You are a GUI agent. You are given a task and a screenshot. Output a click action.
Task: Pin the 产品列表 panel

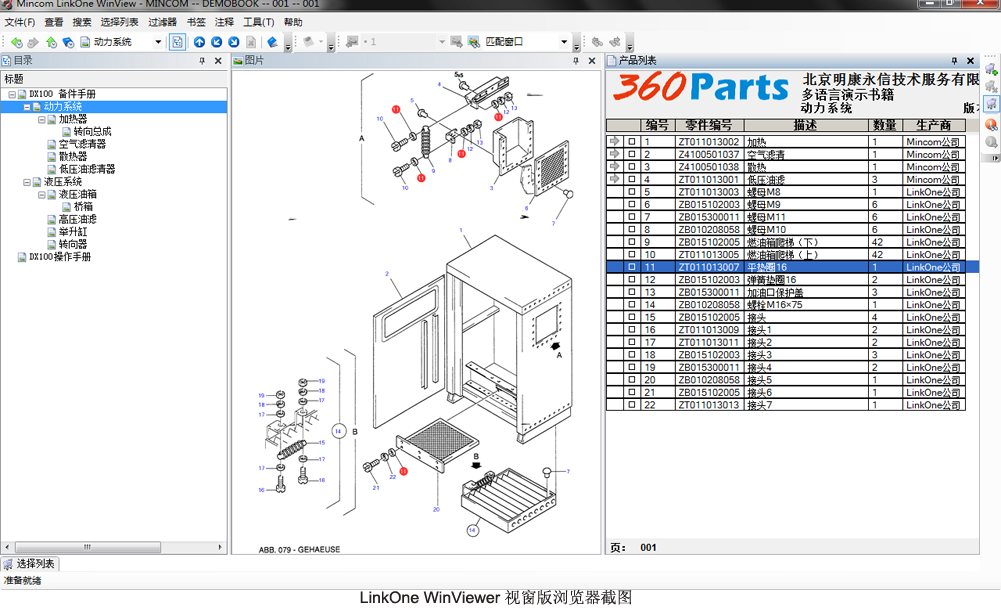(954, 61)
